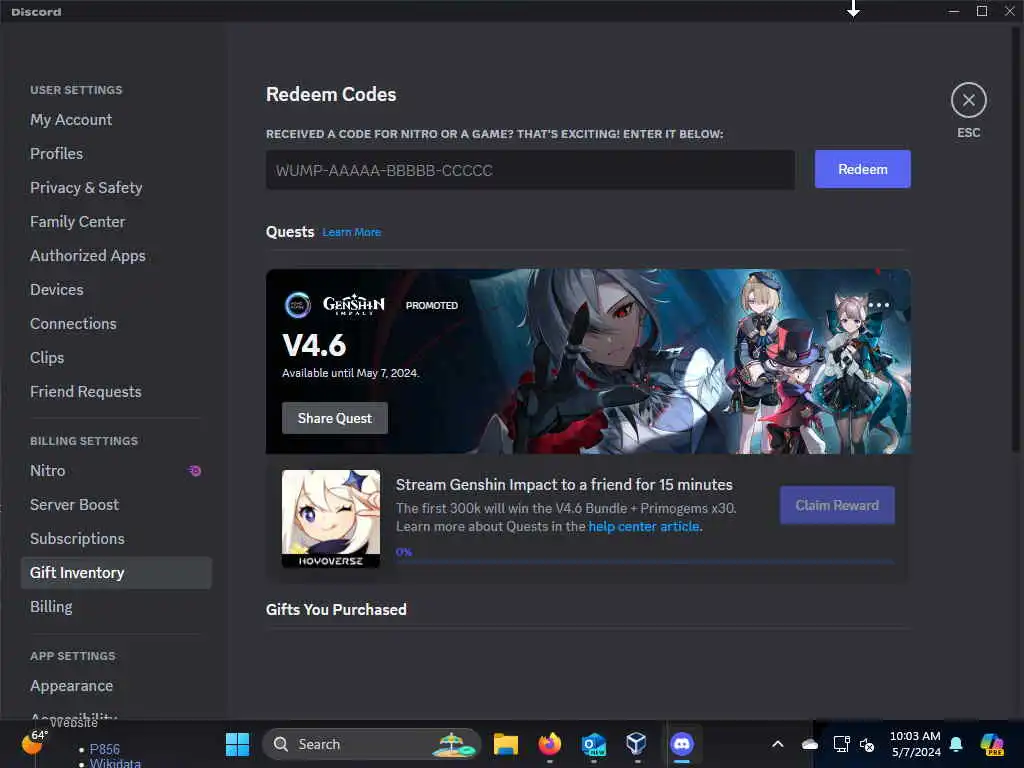
Task: Click the Claim Reward button
Action: 837,505
